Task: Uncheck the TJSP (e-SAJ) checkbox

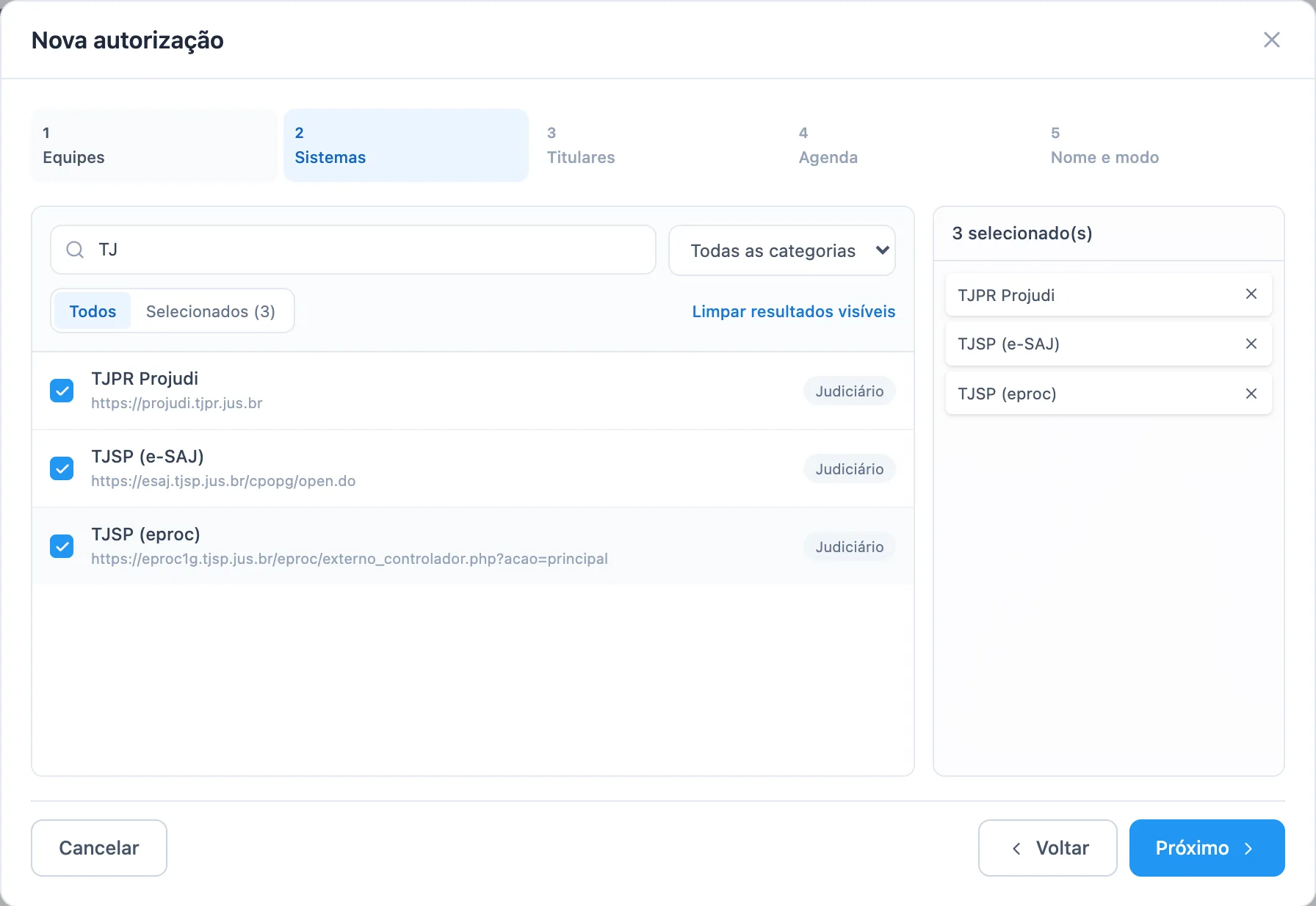Action: click(x=62, y=468)
